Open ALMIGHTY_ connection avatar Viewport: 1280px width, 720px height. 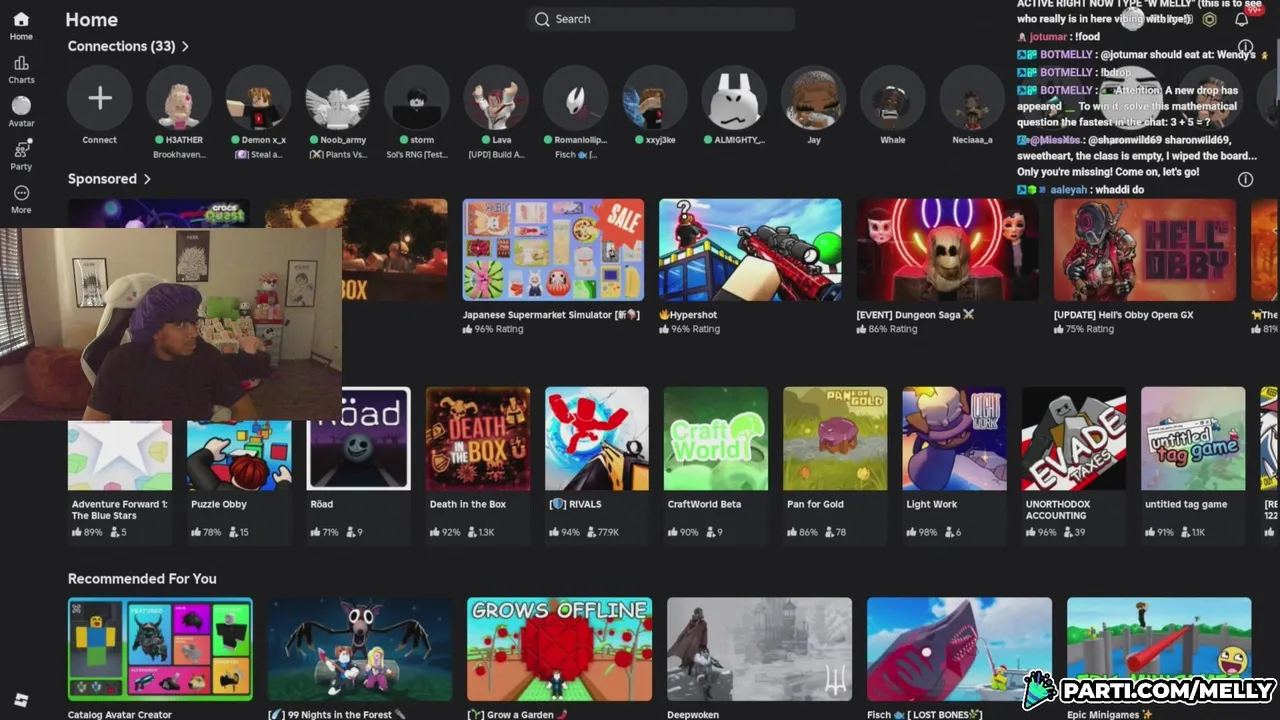coord(734,98)
